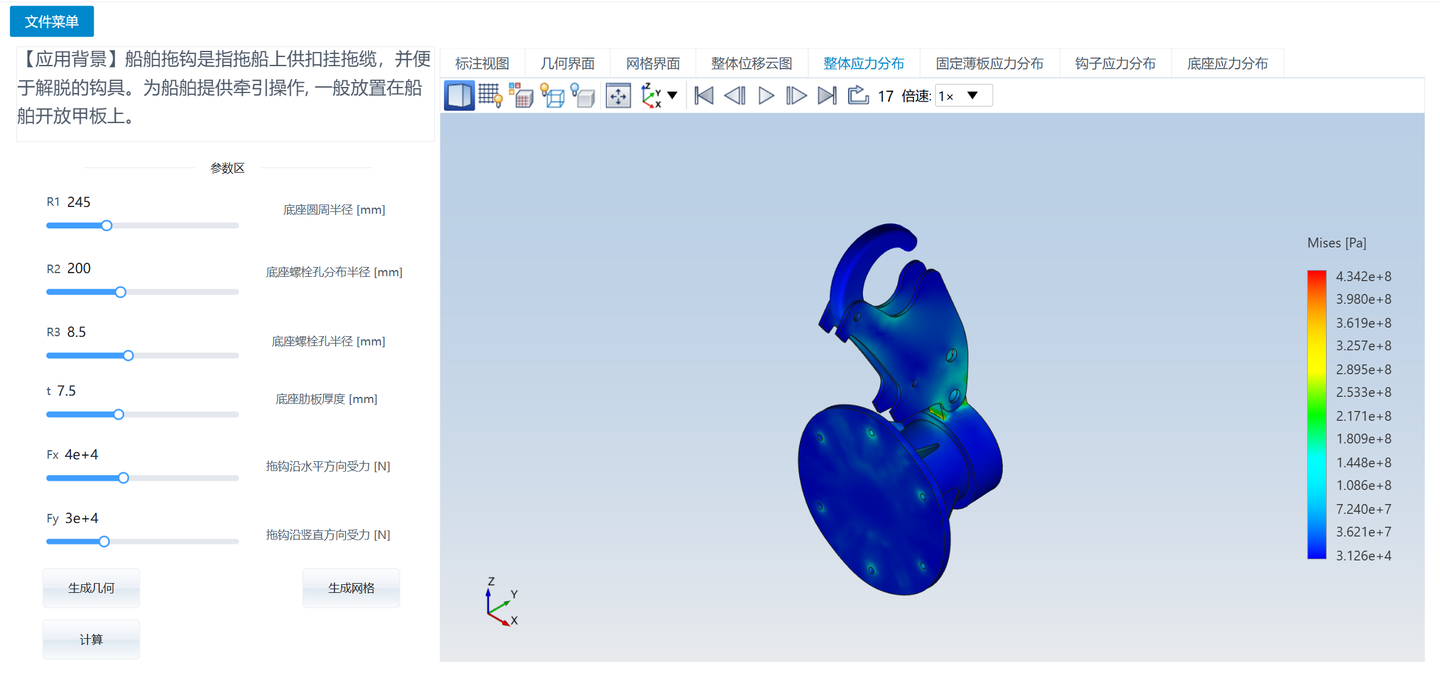Click the R3 value 8.5
Screen dimensions: 1440x678
point(77,332)
